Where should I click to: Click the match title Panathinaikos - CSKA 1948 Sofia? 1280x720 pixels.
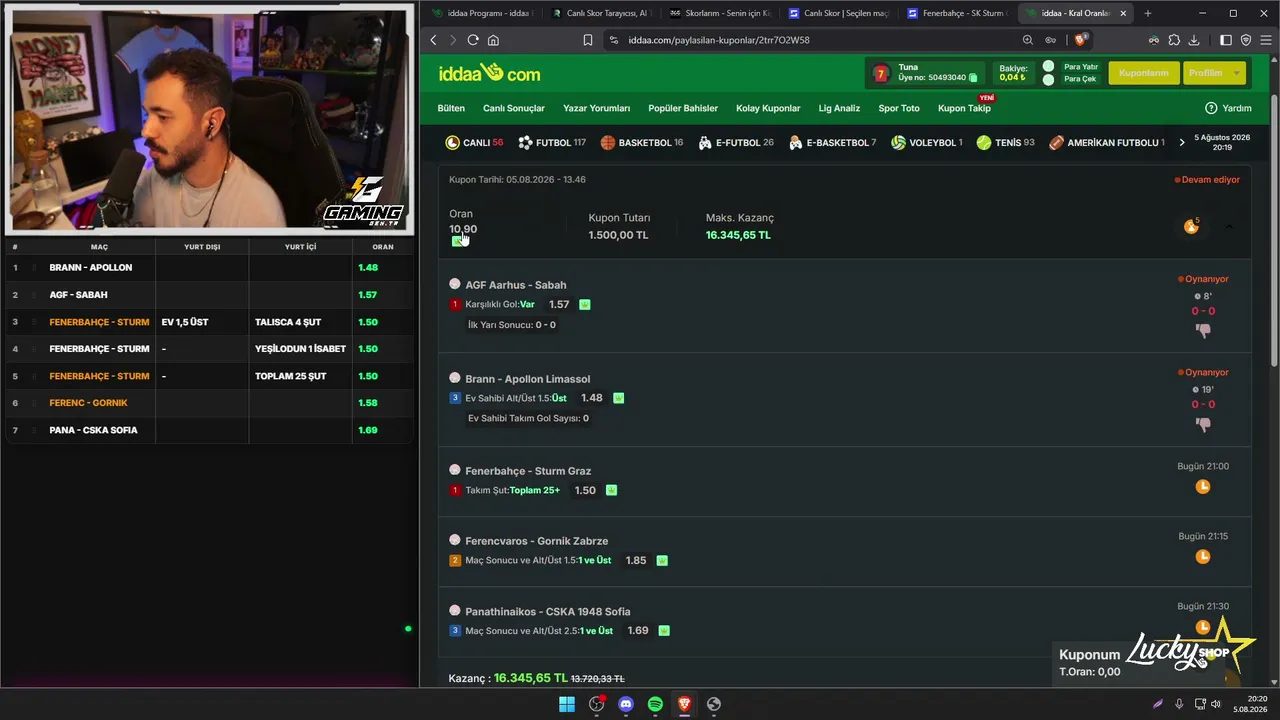tap(548, 611)
